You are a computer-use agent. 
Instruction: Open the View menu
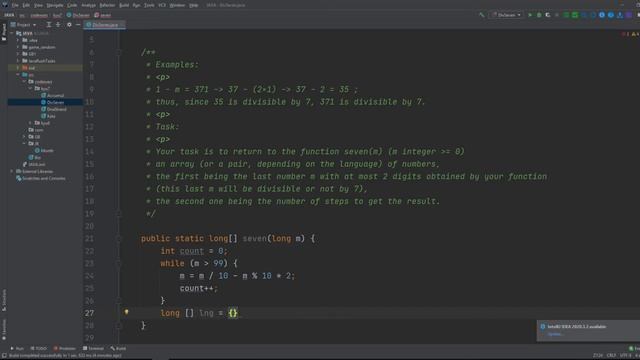pos(38,5)
